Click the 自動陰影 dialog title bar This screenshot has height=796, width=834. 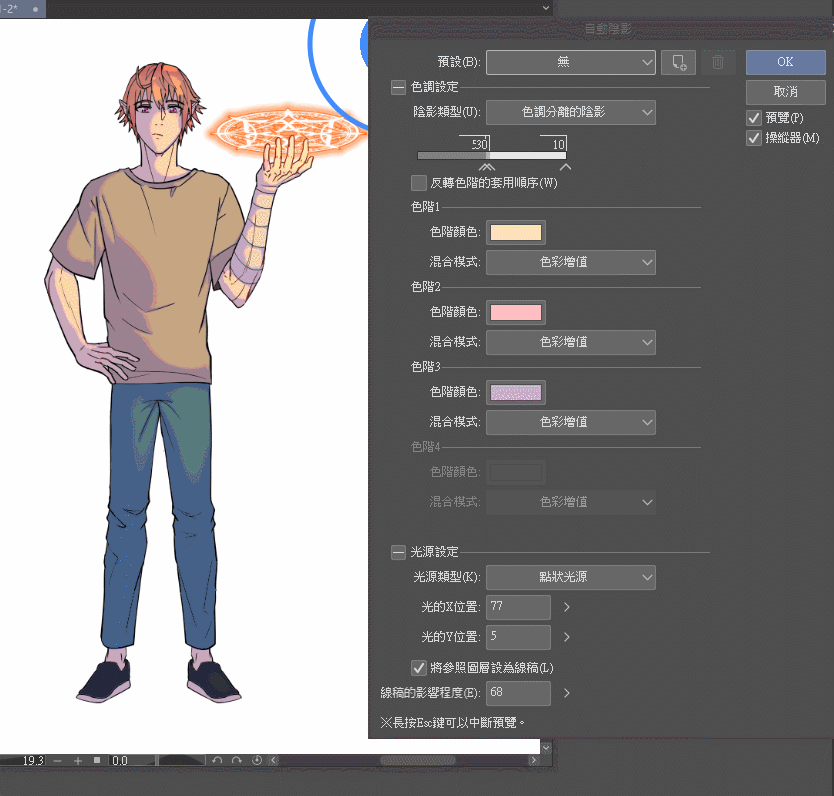tap(601, 29)
